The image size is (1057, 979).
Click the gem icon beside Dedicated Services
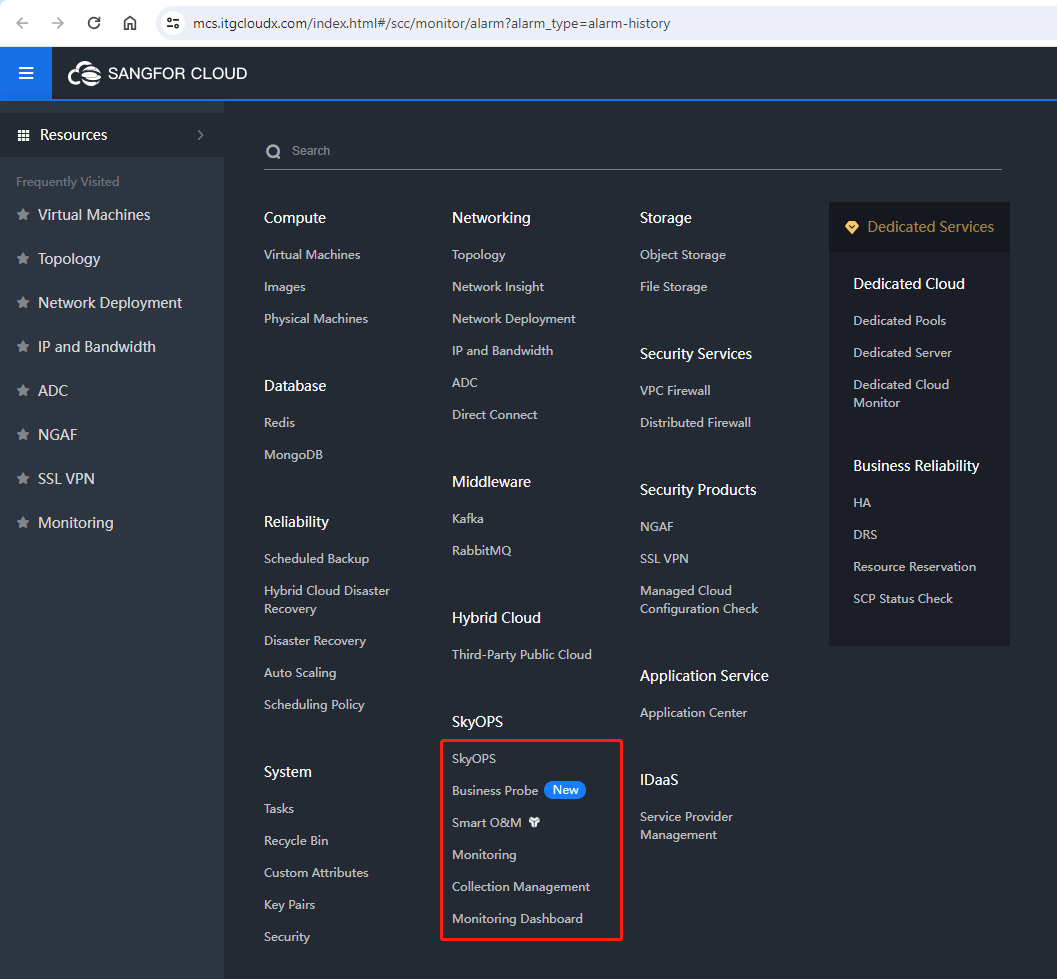(x=852, y=227)
